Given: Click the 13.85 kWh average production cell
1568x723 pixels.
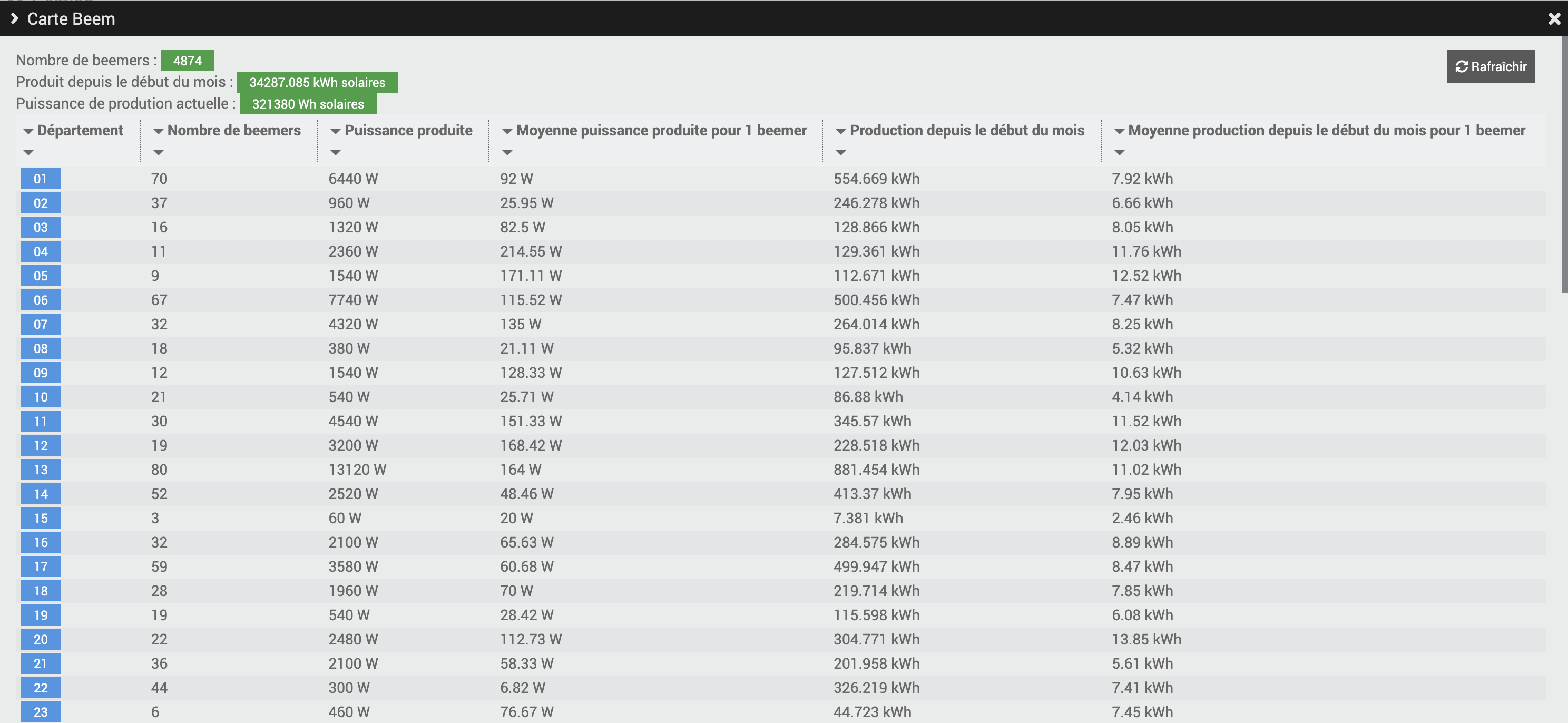Looking at the screenshot, I should point(1146,640).
